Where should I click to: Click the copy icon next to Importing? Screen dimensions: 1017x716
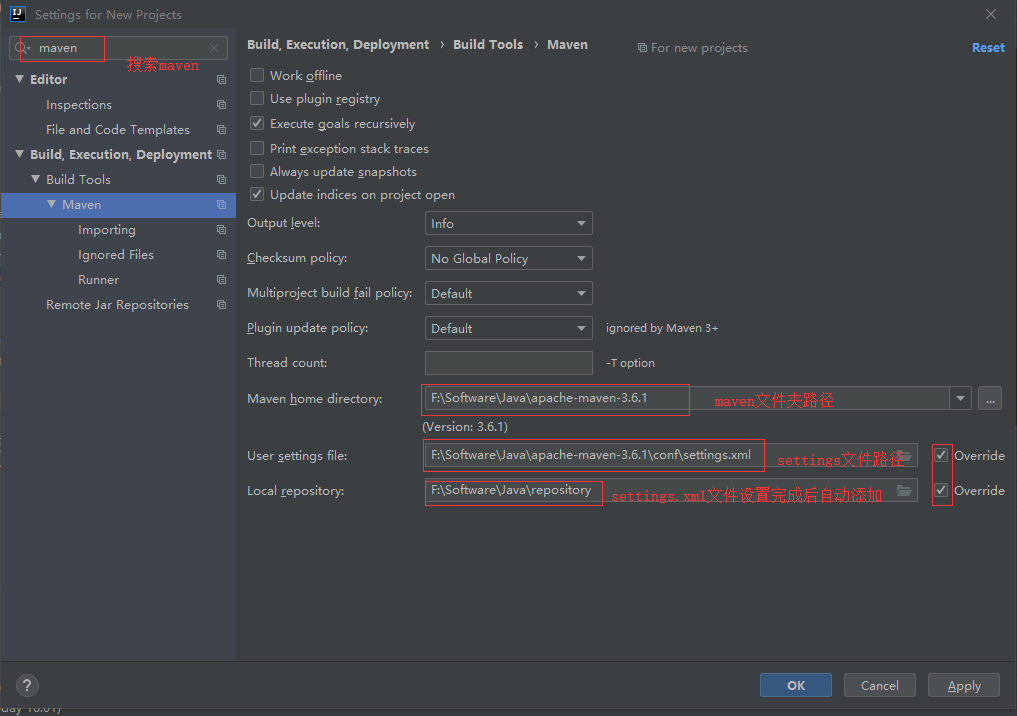[221, 230]
